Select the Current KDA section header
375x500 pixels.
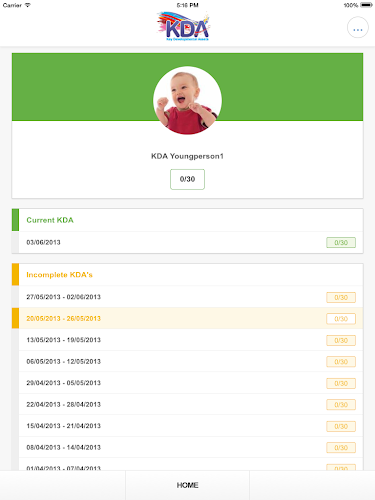(187, 220)
